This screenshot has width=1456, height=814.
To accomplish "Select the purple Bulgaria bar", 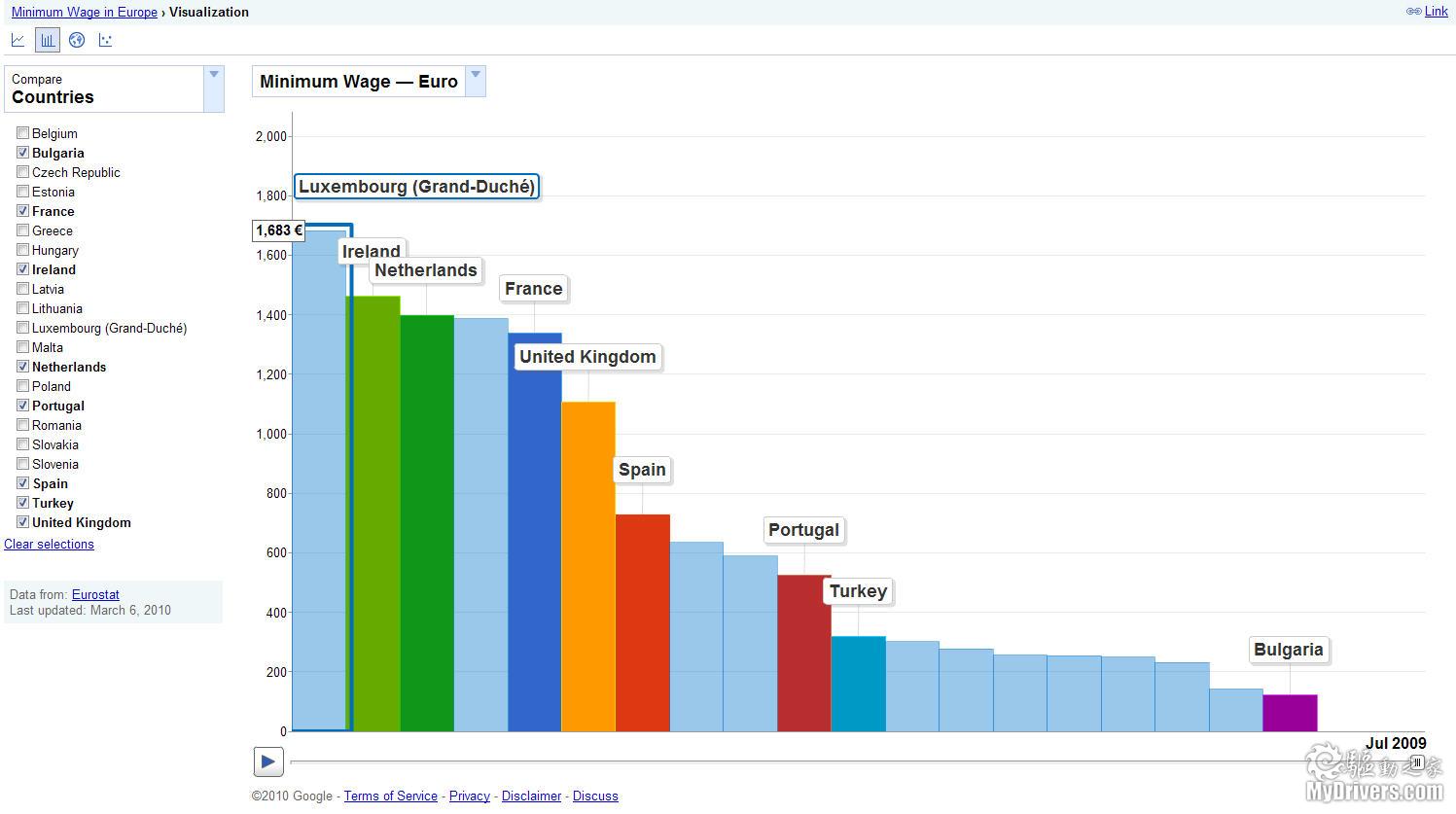I will (1290, 713).
